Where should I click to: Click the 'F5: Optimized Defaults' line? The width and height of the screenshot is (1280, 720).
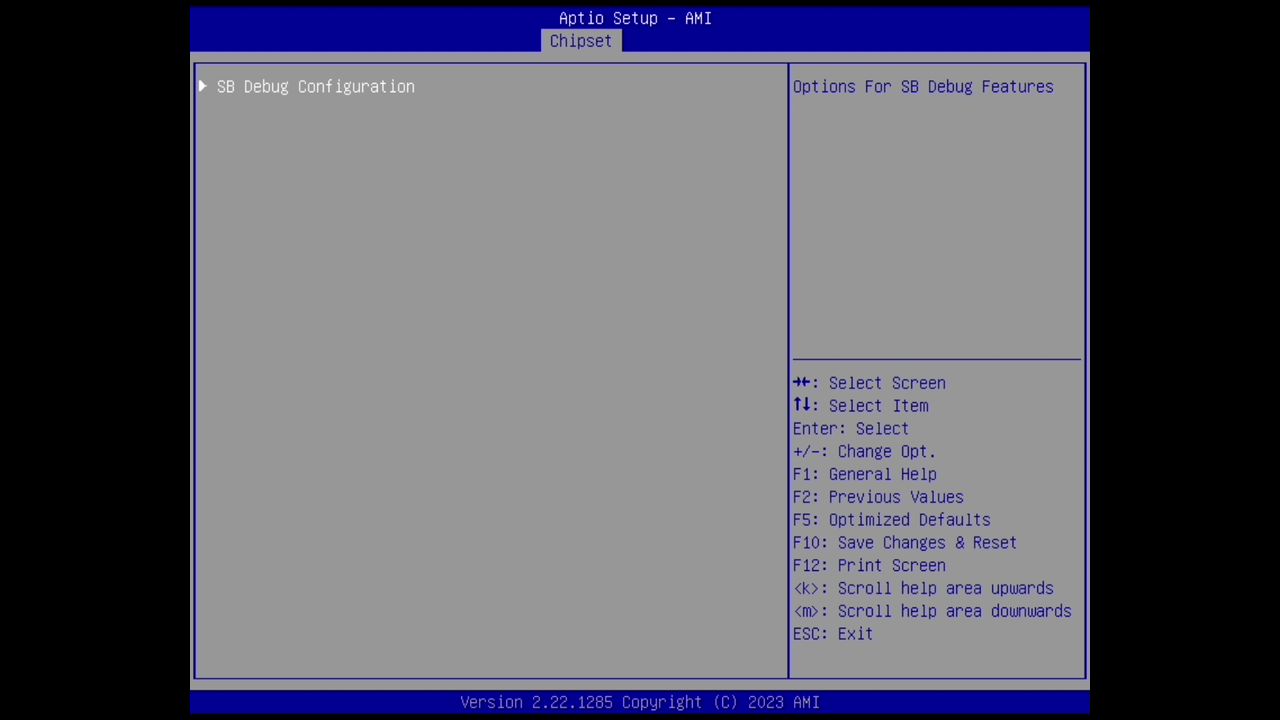[892, 520]
